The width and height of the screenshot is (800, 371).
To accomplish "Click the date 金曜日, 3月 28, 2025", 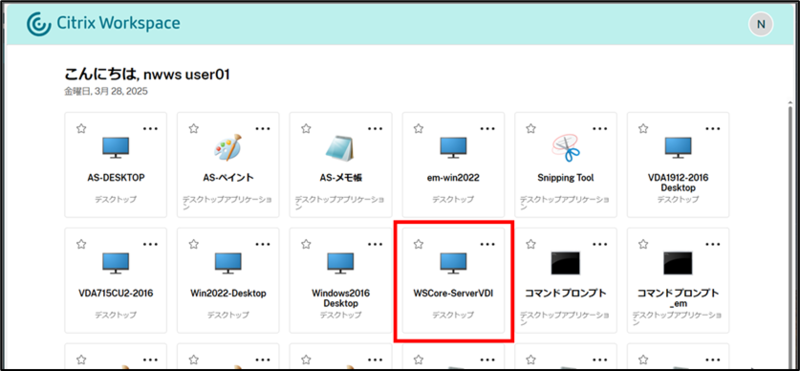I will pyautogui.click(x=106, y=91).
